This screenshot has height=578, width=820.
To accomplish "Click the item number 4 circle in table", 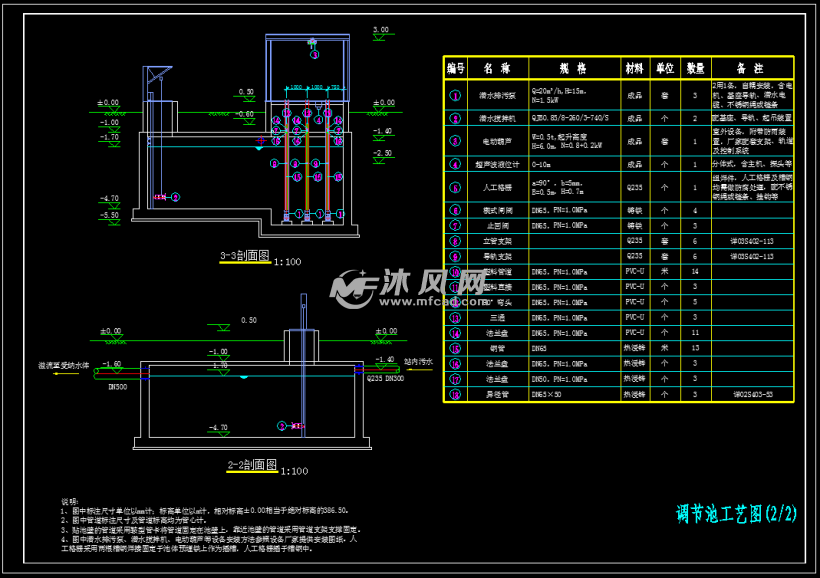I will 455,164.
